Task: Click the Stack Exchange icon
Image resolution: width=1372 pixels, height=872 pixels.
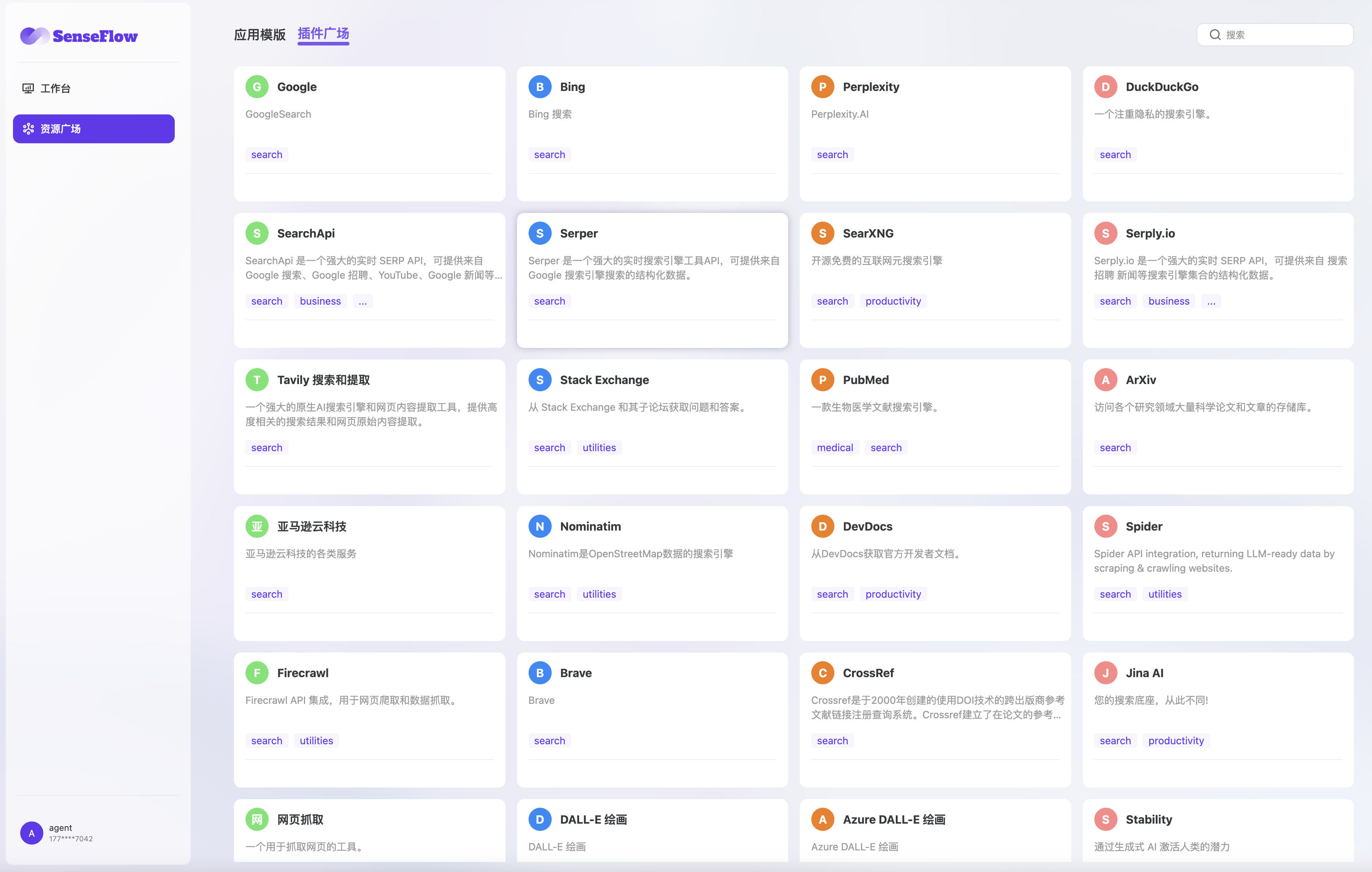Action: click(539, 380)
